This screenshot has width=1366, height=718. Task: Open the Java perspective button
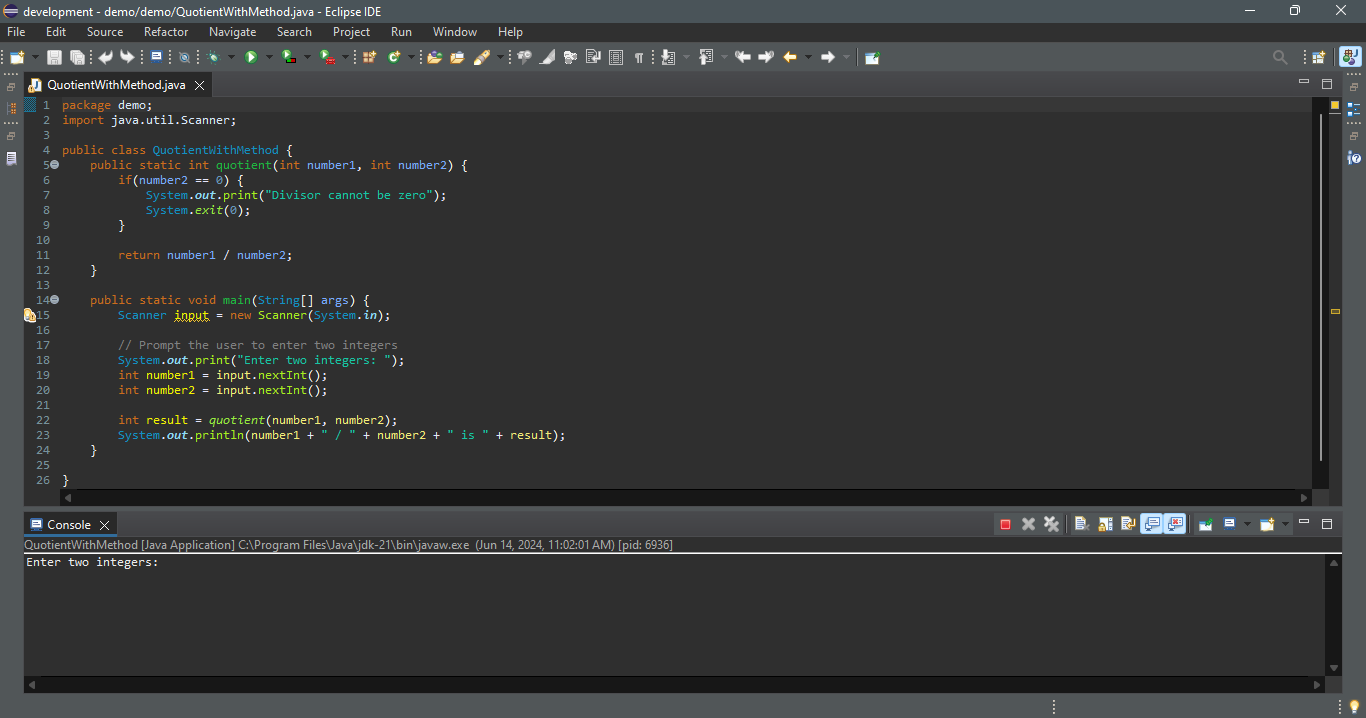tap(1350, 57)
